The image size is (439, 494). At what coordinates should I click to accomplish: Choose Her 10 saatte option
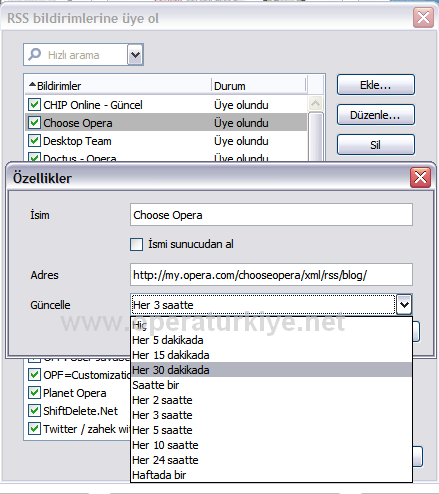coord(271,445)
